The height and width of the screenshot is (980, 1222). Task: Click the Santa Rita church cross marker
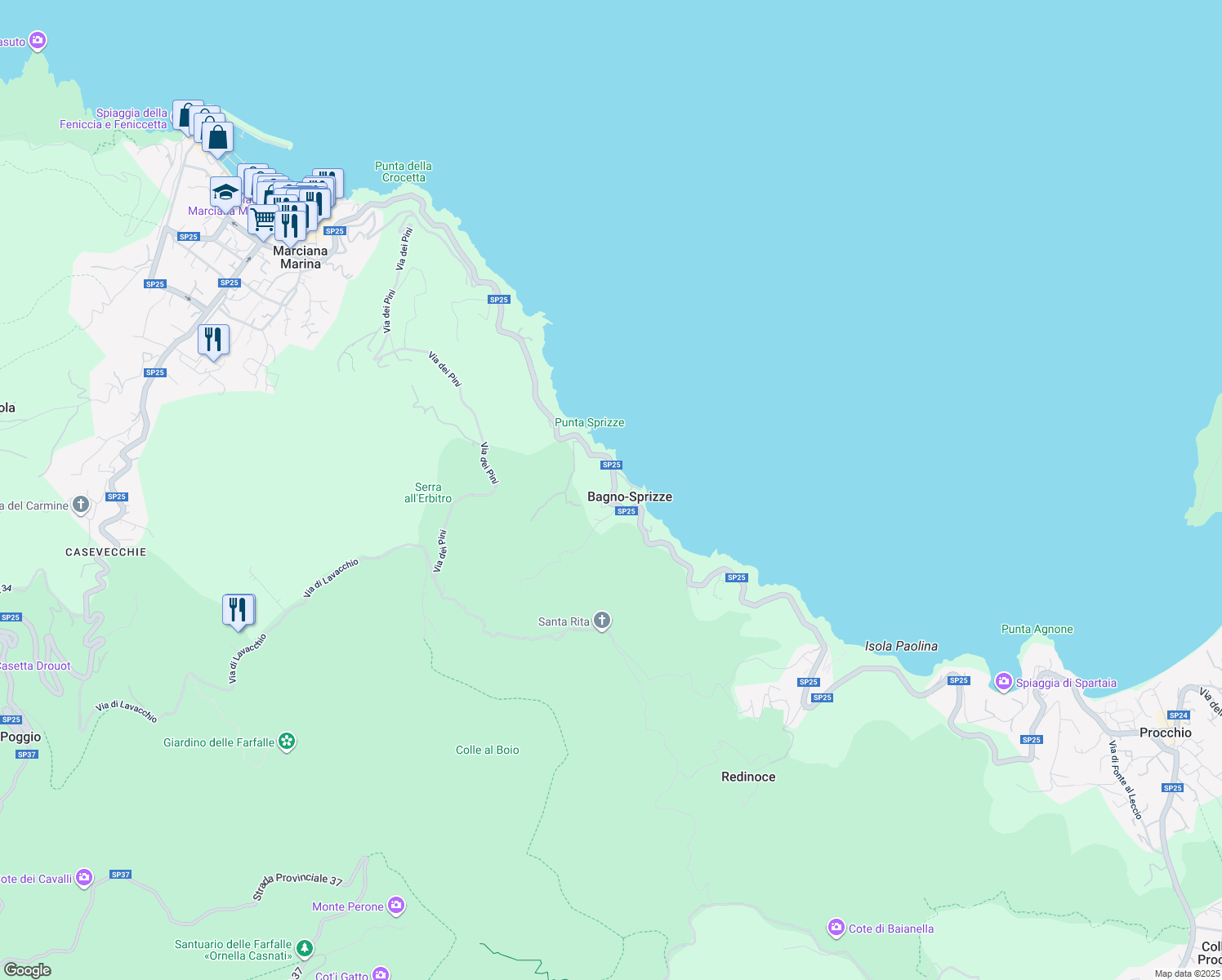point(601,621)
